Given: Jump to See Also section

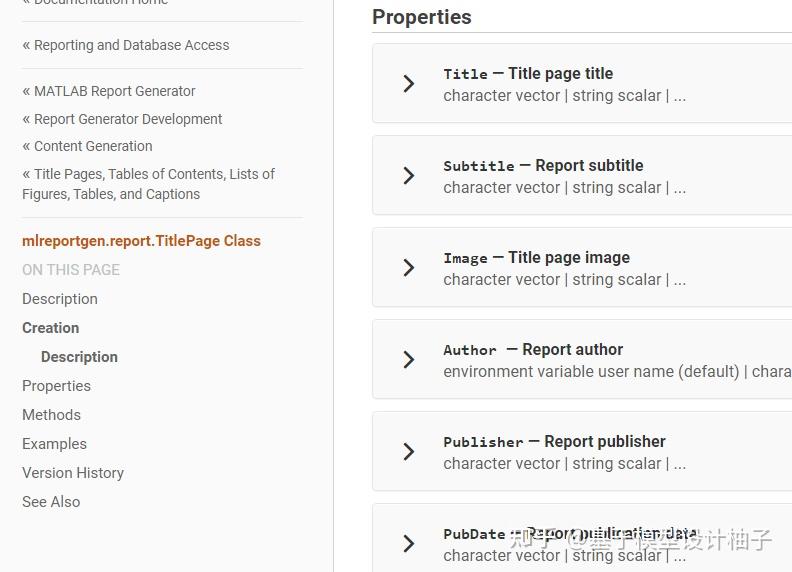Looking at the screenshot, I should click(x=51, y=502).
